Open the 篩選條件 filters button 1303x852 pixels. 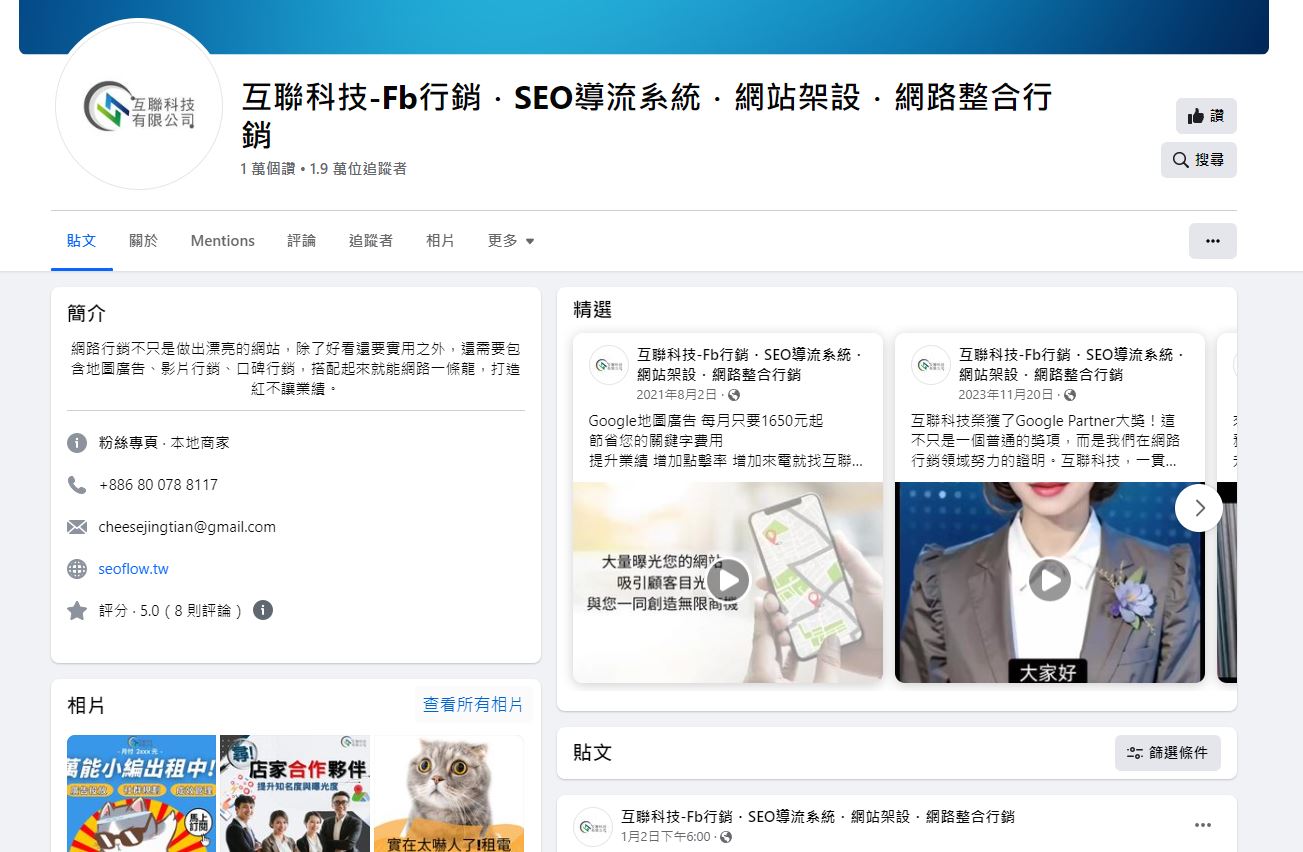point(1167,753)
